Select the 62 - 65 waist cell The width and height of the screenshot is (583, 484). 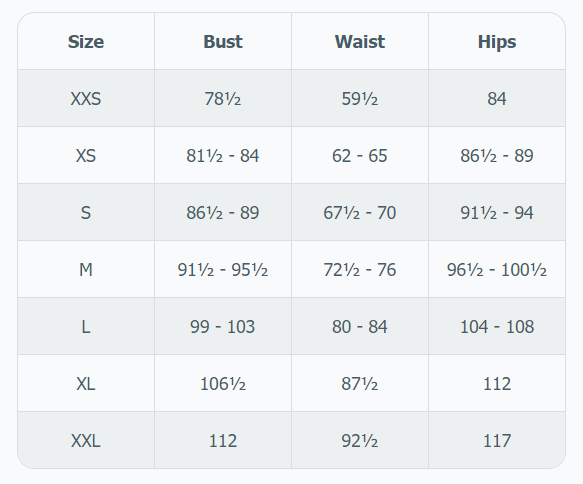click(x=360, y=156)
